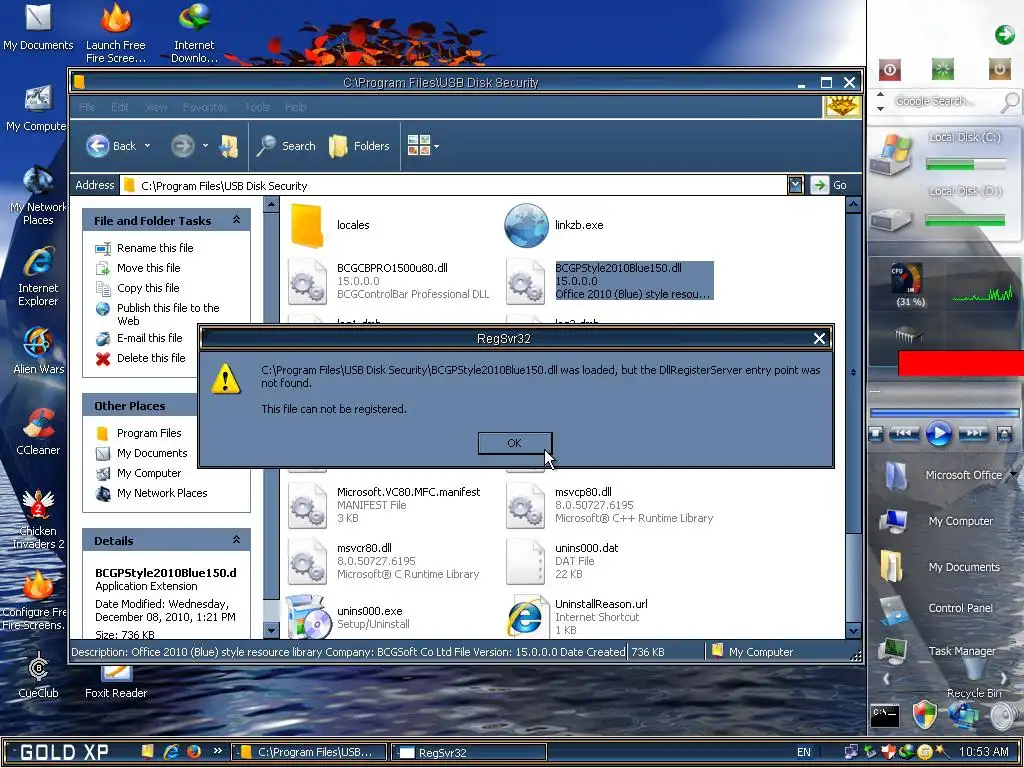This screenshot has height=768, width=1024.
Task: Collapse the Details panel
Action: [x=236, y=540]
